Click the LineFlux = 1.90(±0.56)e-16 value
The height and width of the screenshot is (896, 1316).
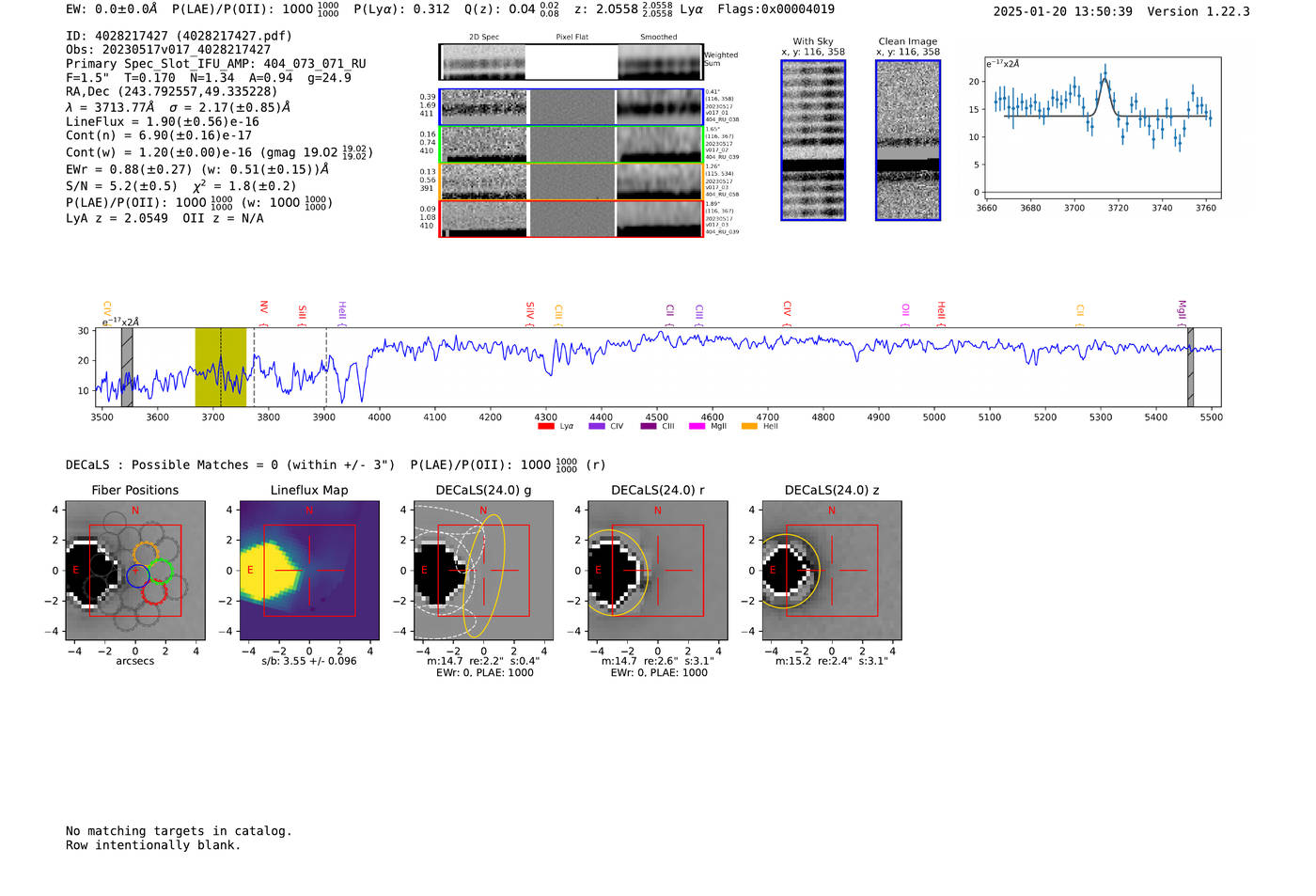[163, 121]
